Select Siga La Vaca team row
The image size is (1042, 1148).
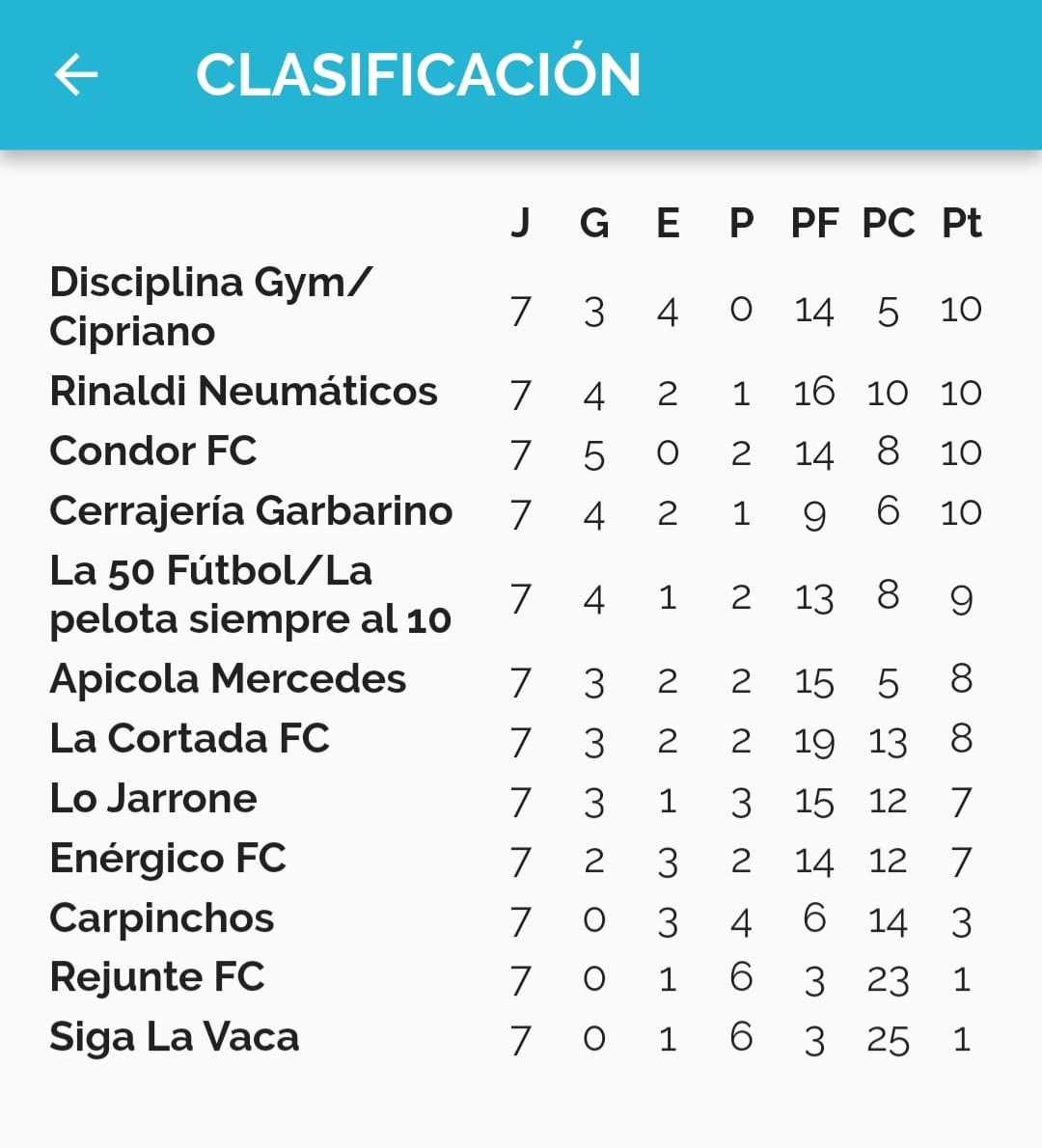174,1037
